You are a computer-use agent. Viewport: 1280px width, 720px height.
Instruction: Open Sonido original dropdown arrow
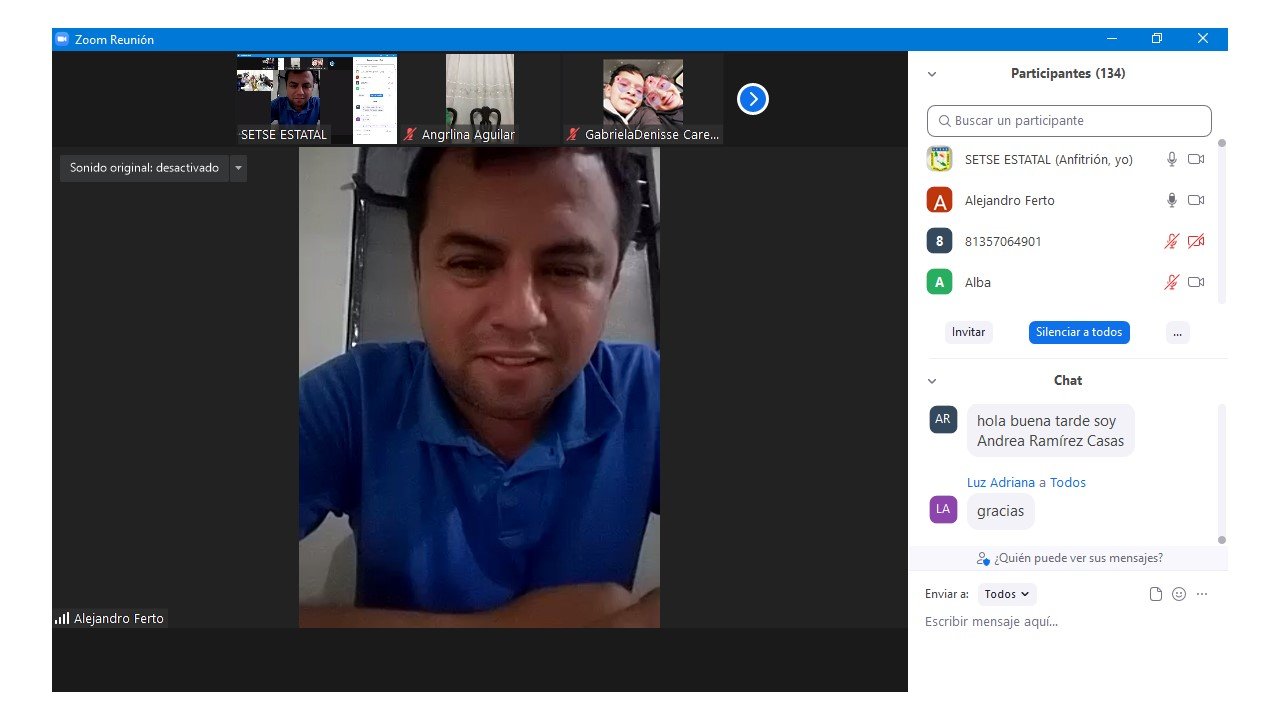point(238,168)
